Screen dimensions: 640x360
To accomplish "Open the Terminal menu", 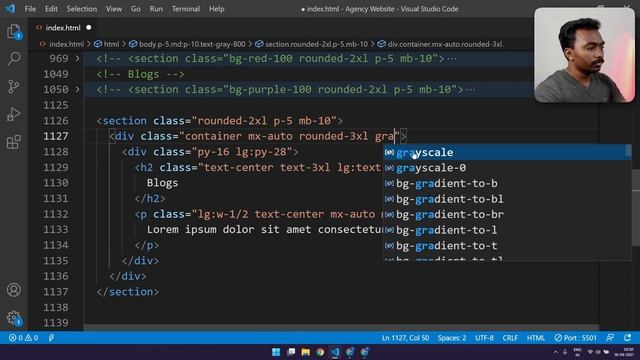I will pyautogui.click(x=186, y=9).
